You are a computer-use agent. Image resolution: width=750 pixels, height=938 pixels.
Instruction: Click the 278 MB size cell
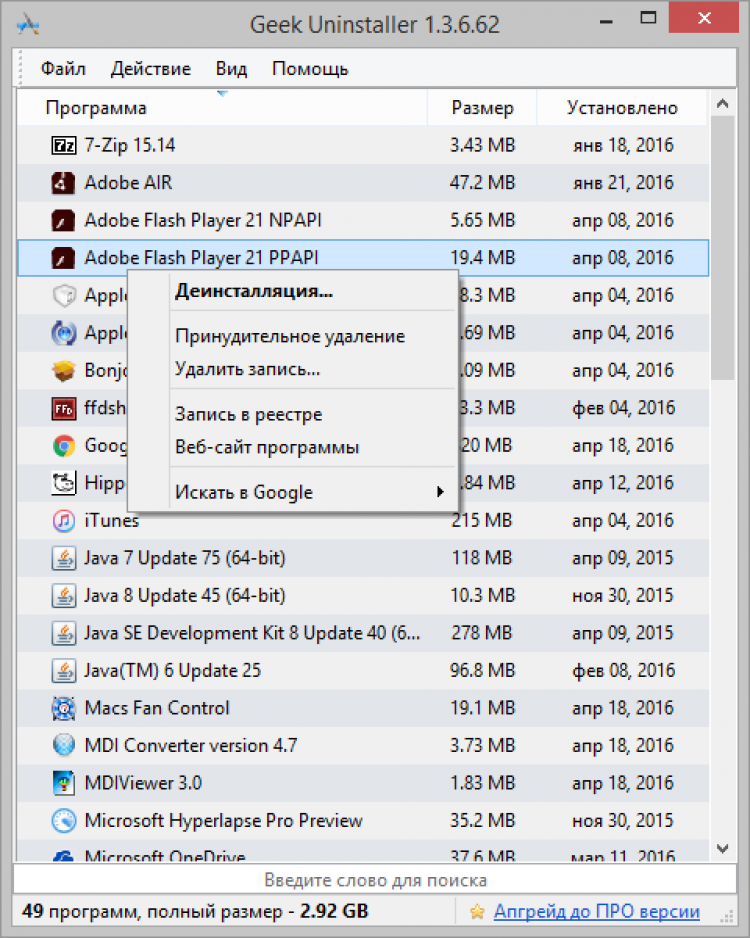tap(481, 633)
